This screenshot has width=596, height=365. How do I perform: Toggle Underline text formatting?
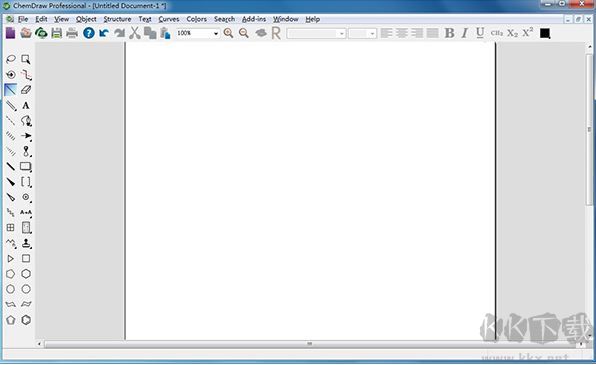[480, 33]
